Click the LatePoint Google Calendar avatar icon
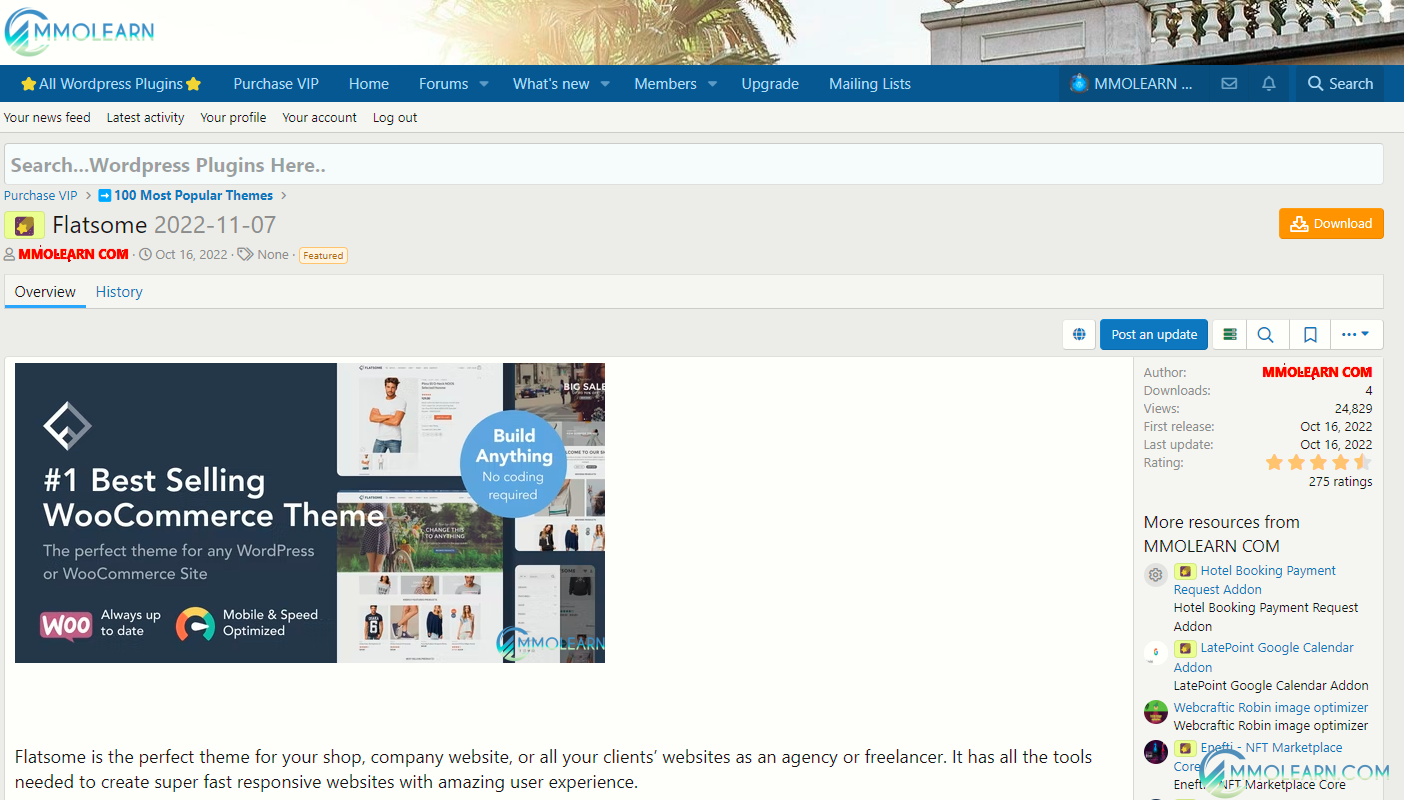The width and height of the screenshot is (1404, 800). pos(1156,652)
